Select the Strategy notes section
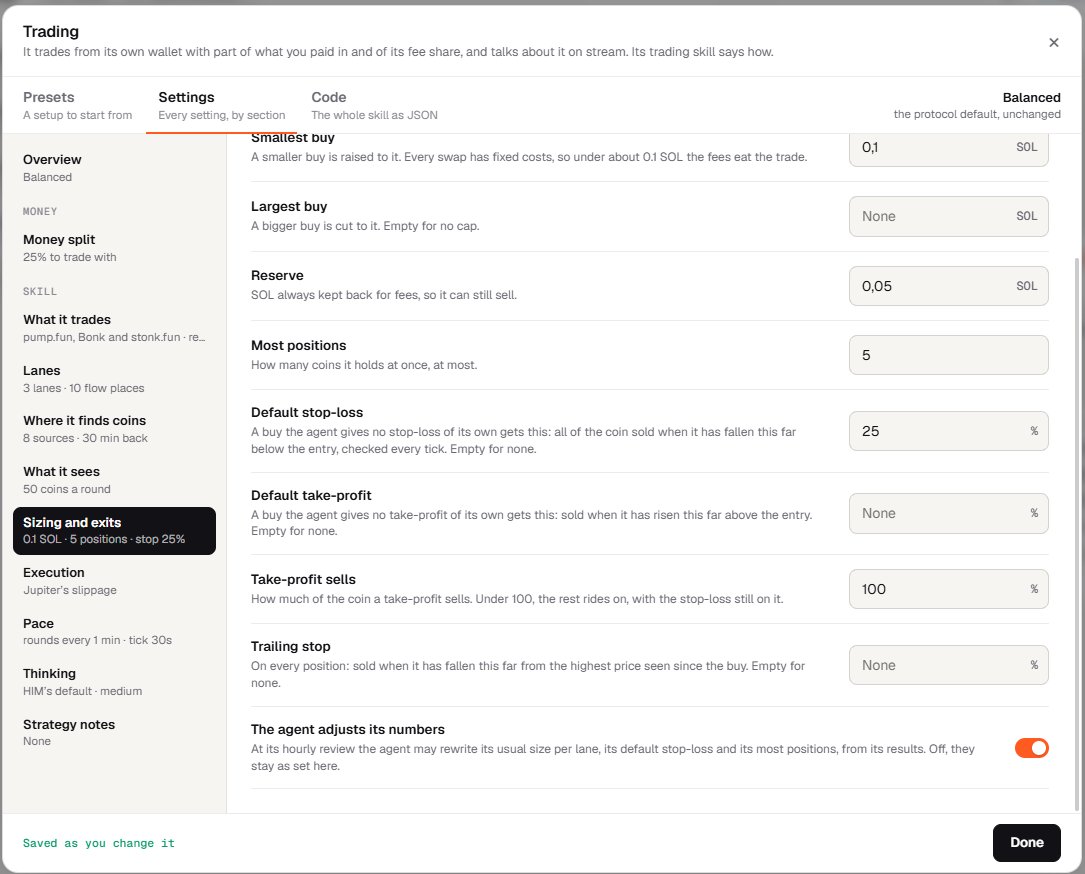 point(114,733)
